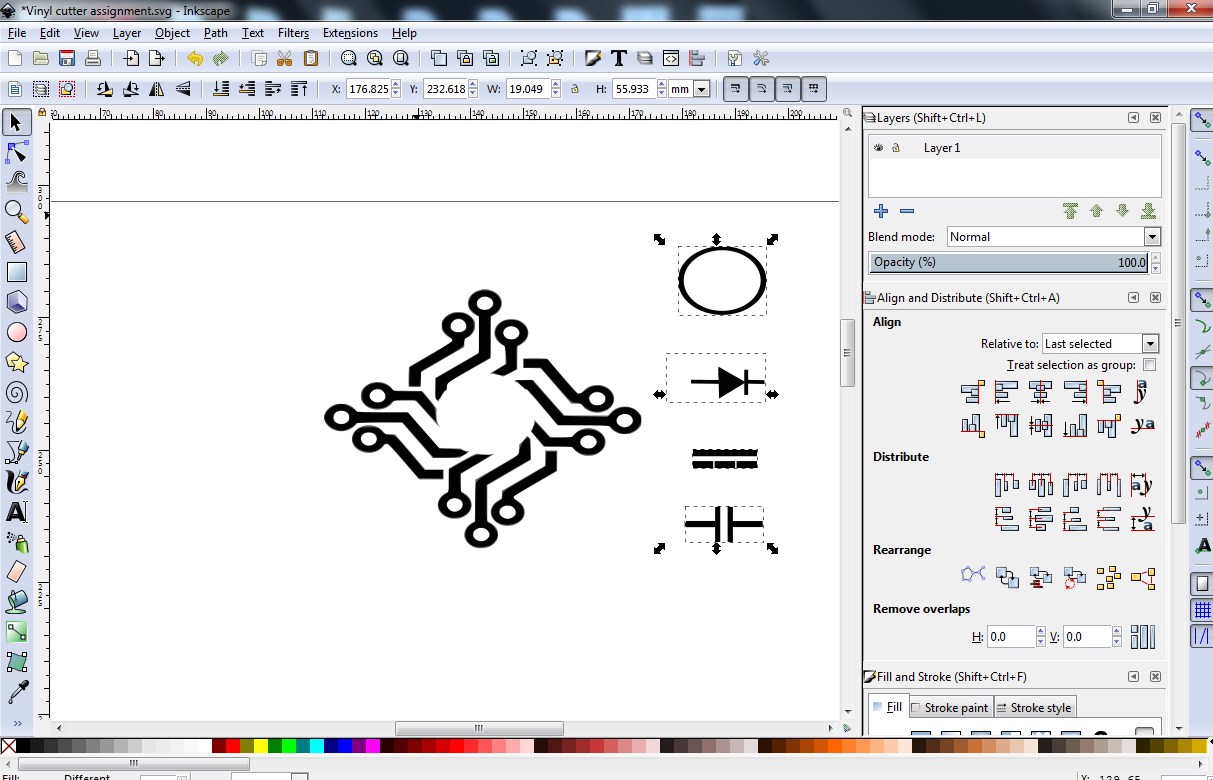
Task: Pick red swatch in palette
Action: tap(232, 746)
